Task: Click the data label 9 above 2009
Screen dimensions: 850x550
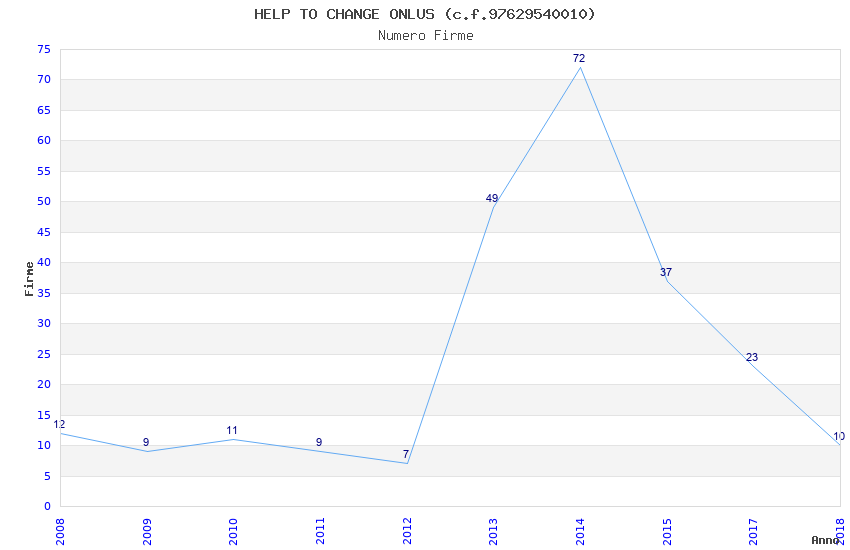Action: [146, 442]
